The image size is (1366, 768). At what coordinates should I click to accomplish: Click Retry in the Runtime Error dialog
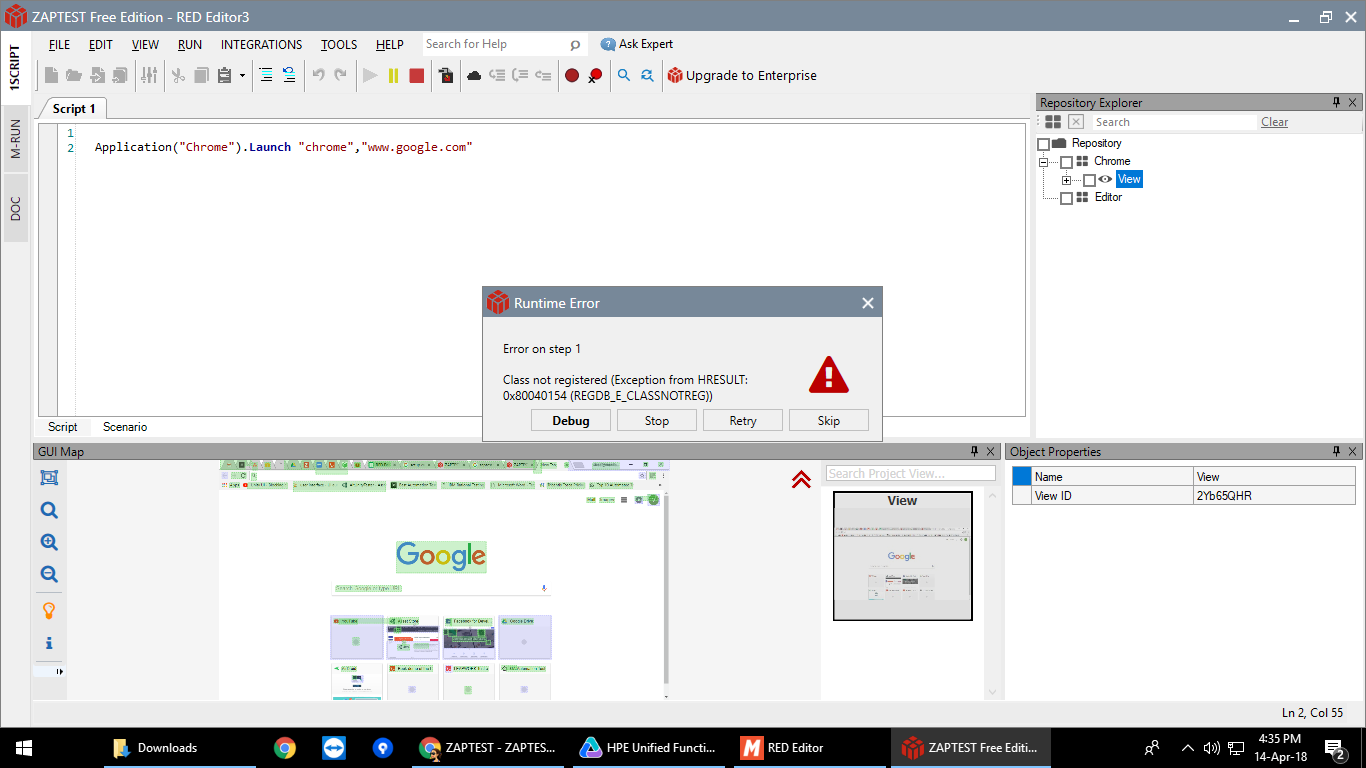coord(743,421)
